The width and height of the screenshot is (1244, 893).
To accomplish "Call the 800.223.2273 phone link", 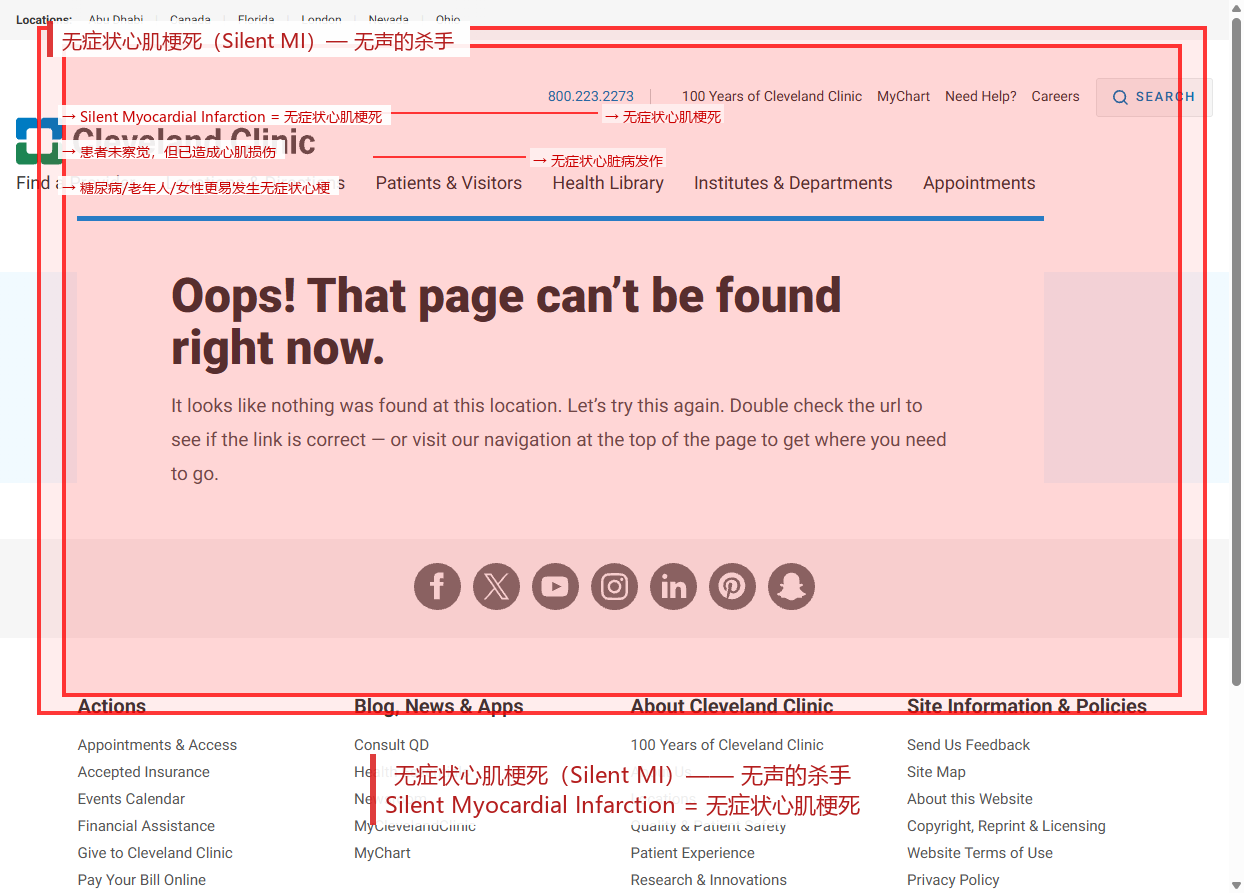I will coord(591,97).
